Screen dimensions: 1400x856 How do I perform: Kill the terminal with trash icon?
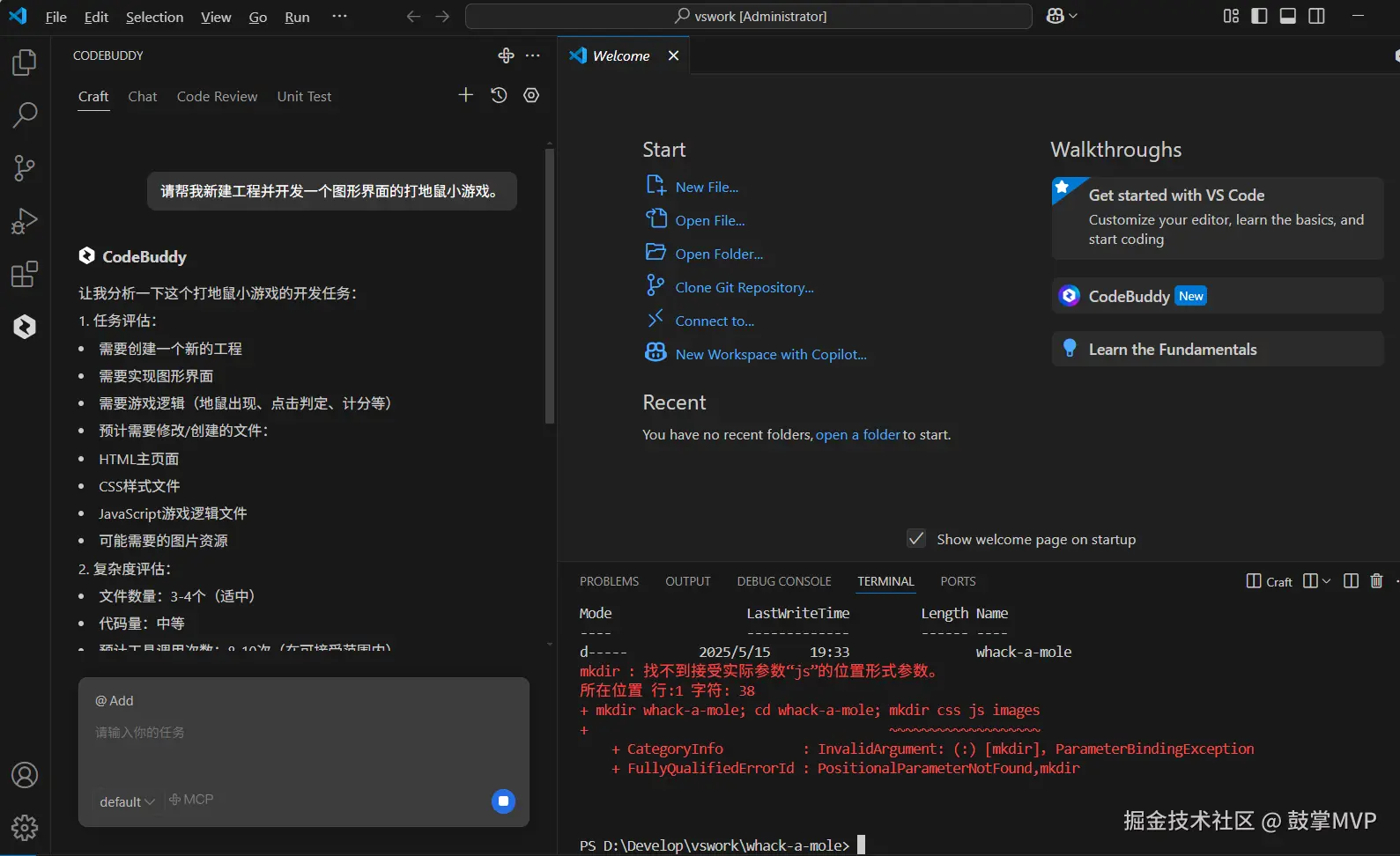(x=1376, y=580)
